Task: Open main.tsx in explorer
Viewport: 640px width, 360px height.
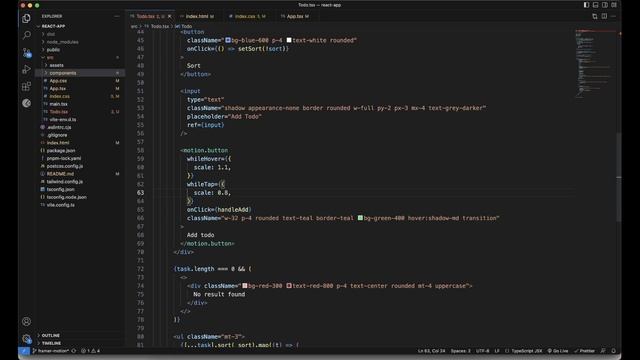Action: 58,104
